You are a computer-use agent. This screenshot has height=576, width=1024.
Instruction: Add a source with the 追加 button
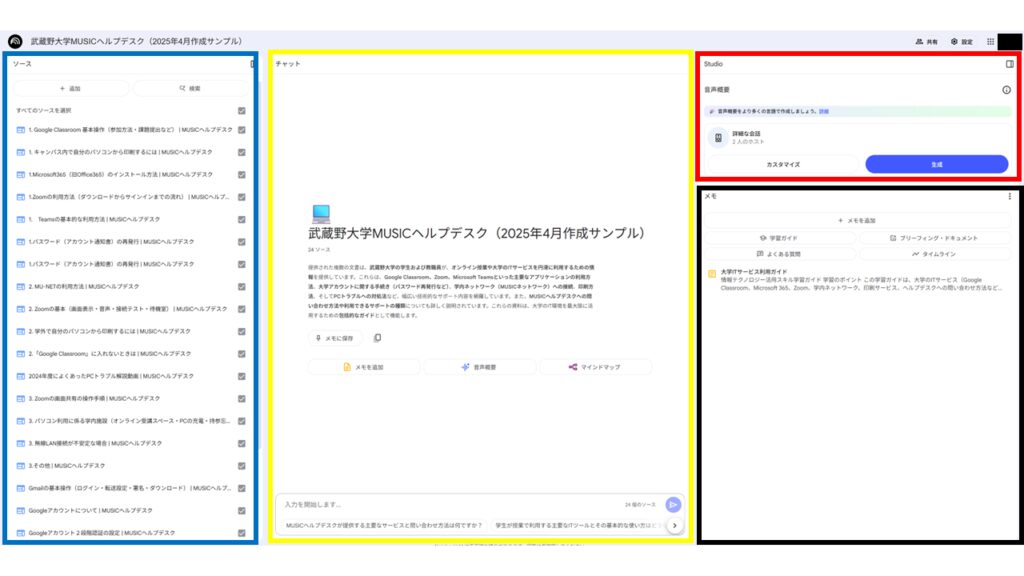coord(71,88)
